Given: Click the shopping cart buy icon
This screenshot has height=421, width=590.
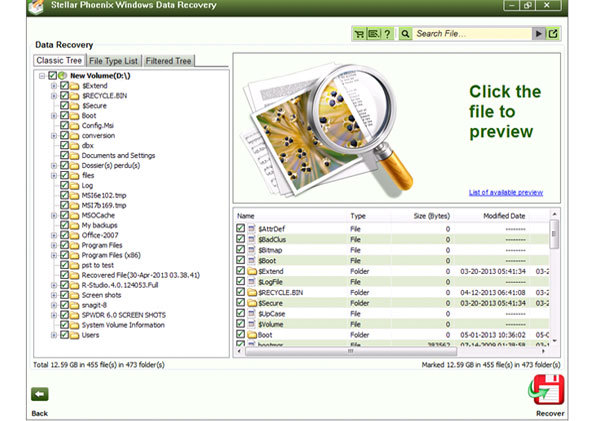Looking at the screenshot, I should coord(359,34).
